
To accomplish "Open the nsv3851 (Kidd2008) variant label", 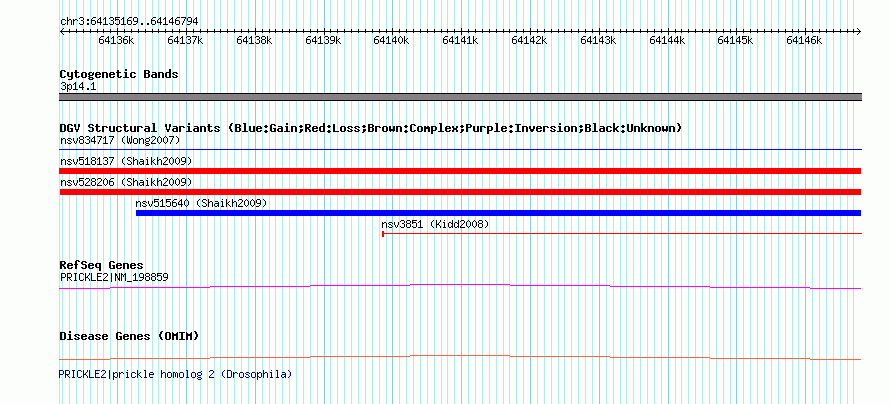I will click(435, 224).
